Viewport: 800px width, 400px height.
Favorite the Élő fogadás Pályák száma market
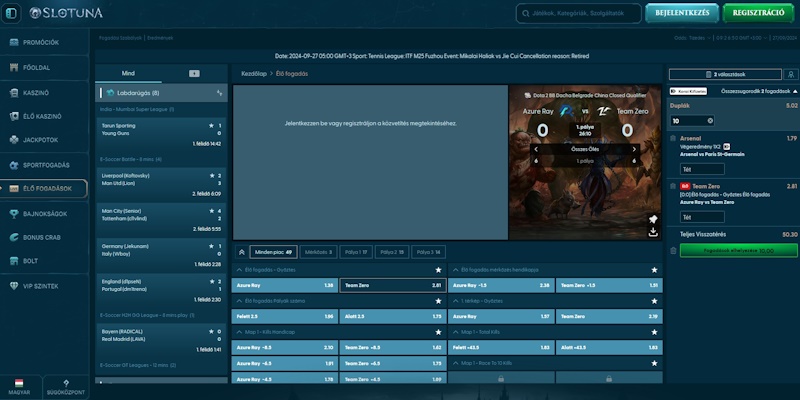pos(438,301)
